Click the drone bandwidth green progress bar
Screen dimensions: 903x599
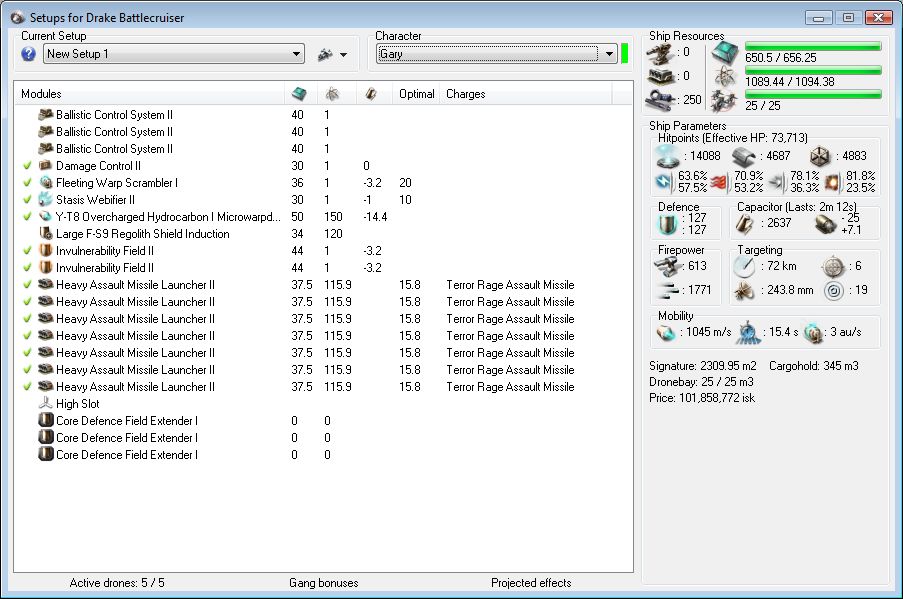(813, 94)
